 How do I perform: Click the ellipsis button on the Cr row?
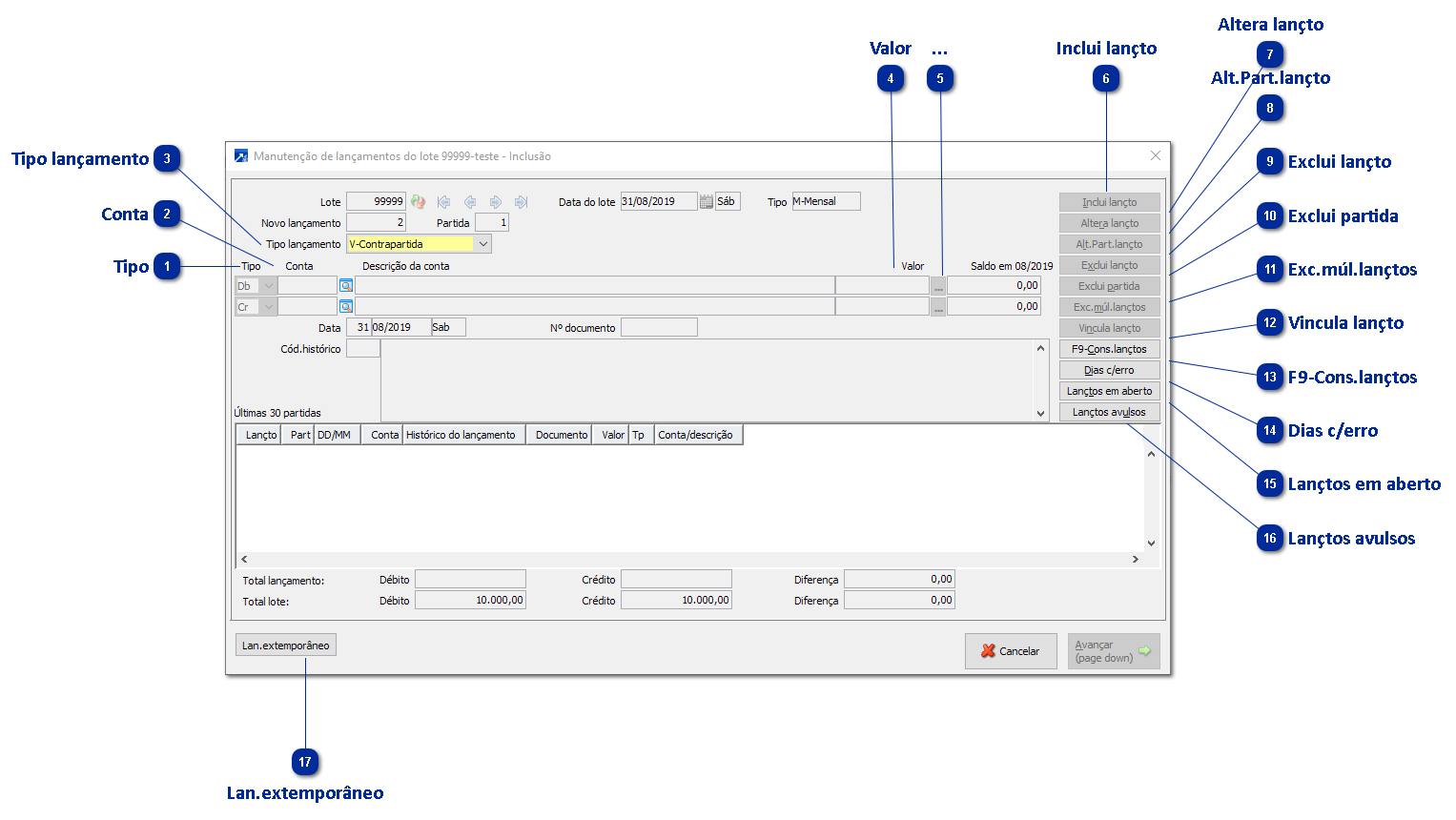pos(938,306)
